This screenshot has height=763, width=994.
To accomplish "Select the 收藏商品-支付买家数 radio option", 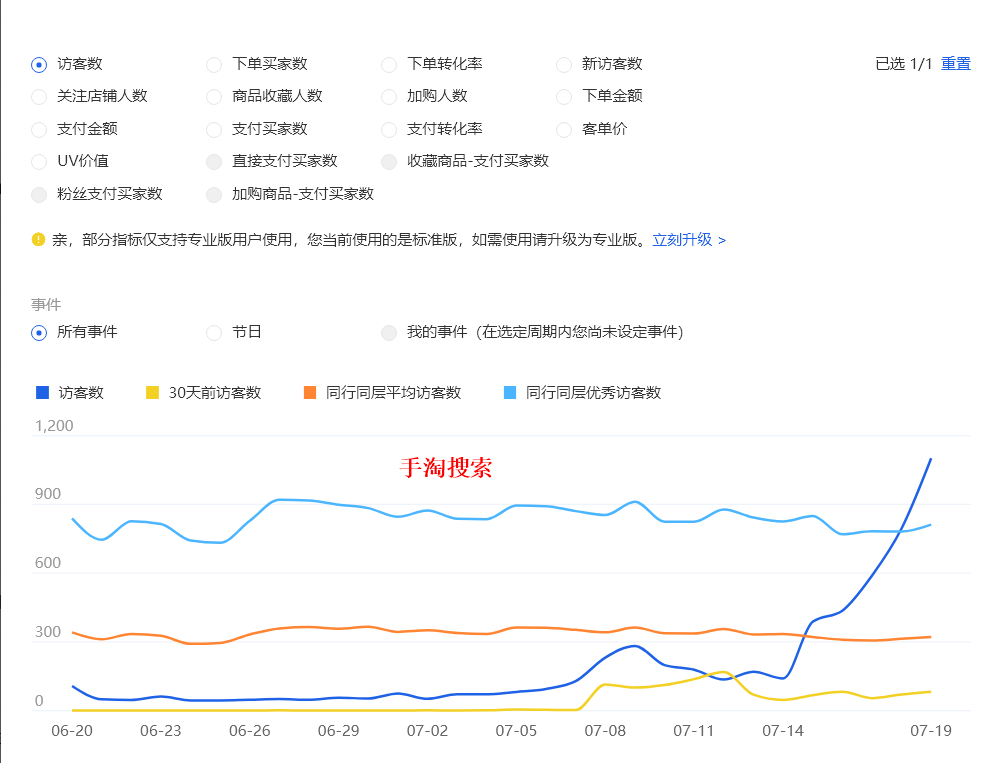I will tap(389, 162).
